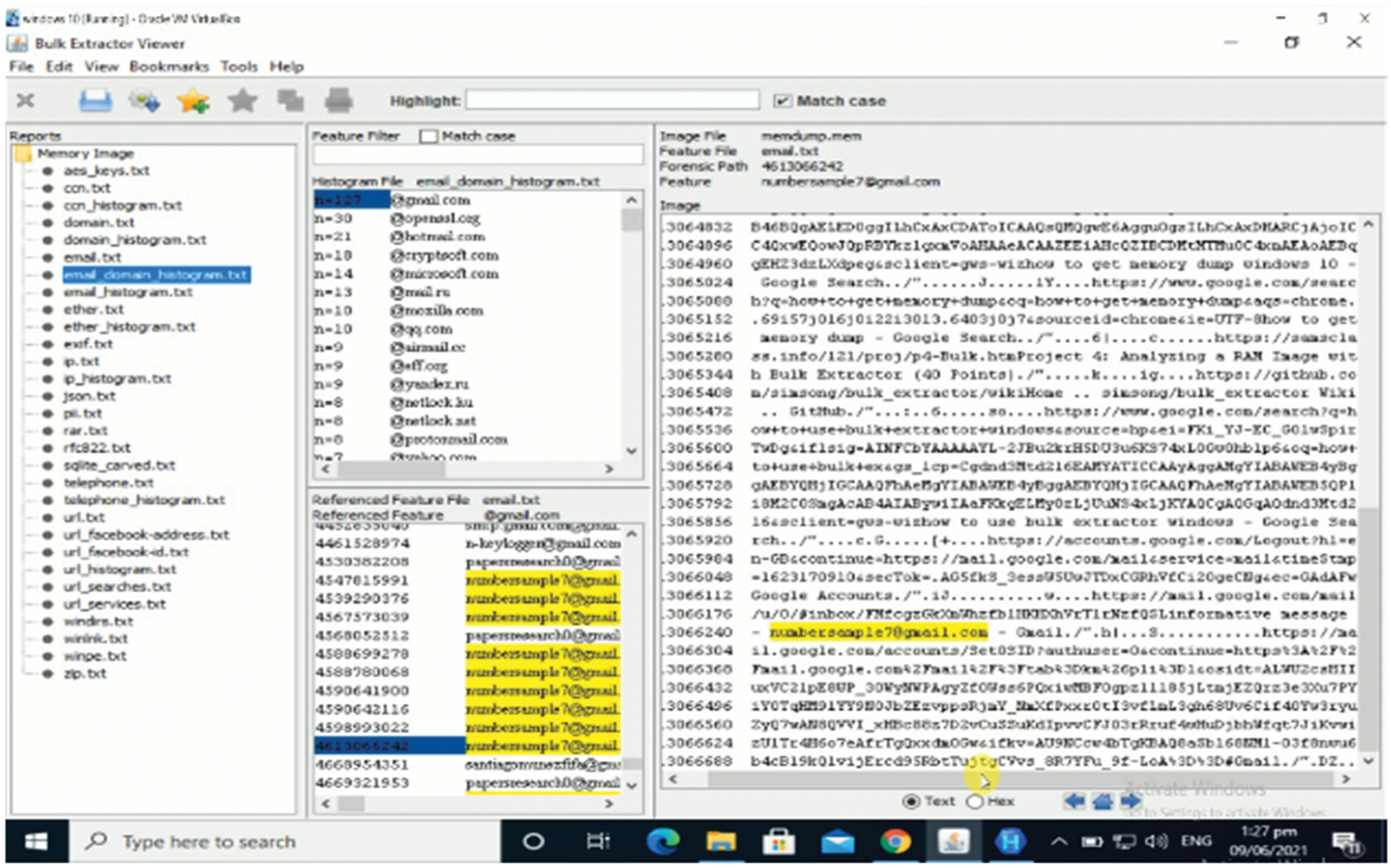The image size is (1391, 868).
Task: Select the Hex radio button
Action: click(974, 801)
